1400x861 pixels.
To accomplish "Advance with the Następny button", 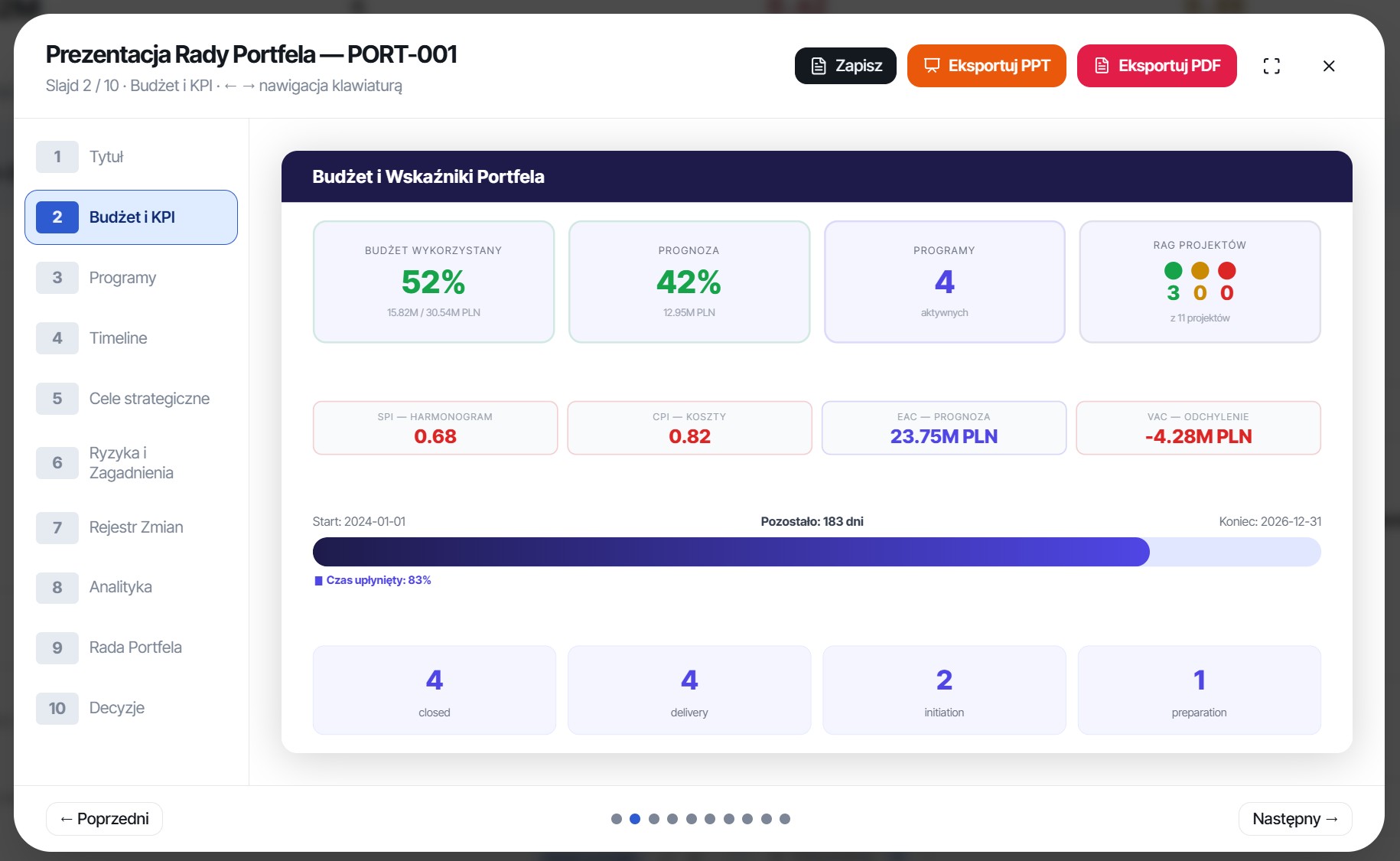I will [1295, 819].
